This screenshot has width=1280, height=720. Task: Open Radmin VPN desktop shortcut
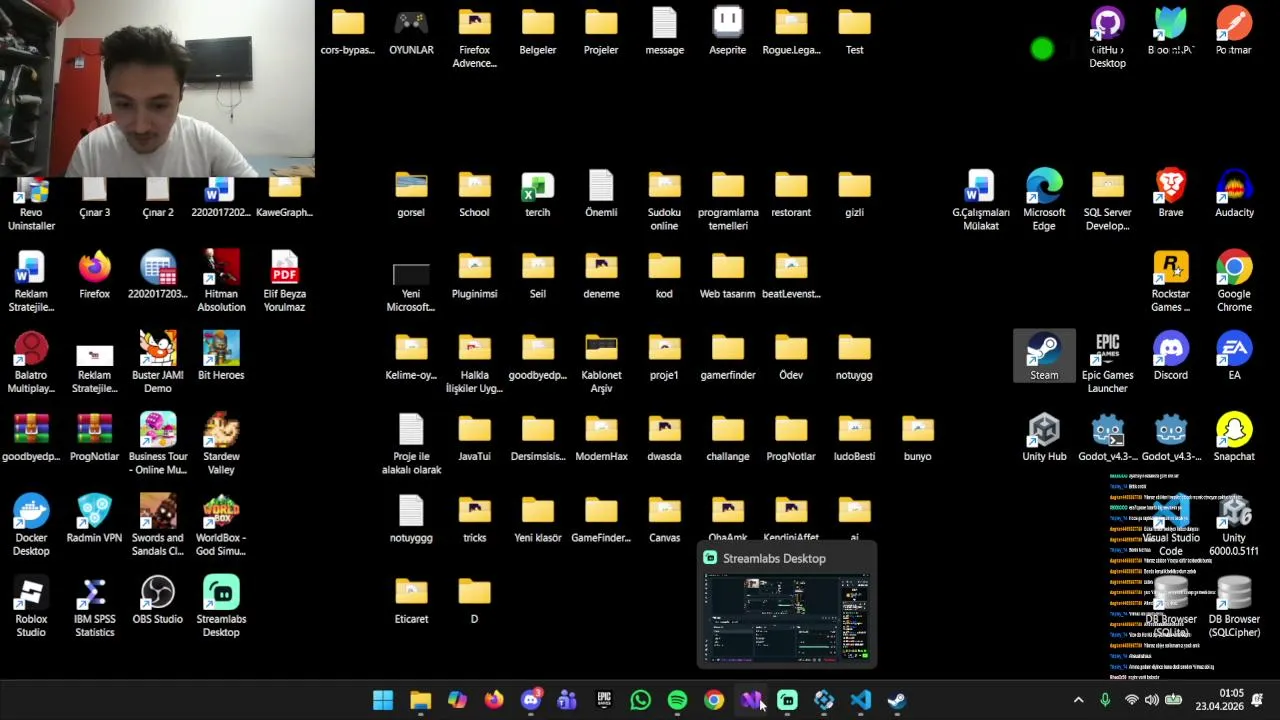tap(94, 518)
